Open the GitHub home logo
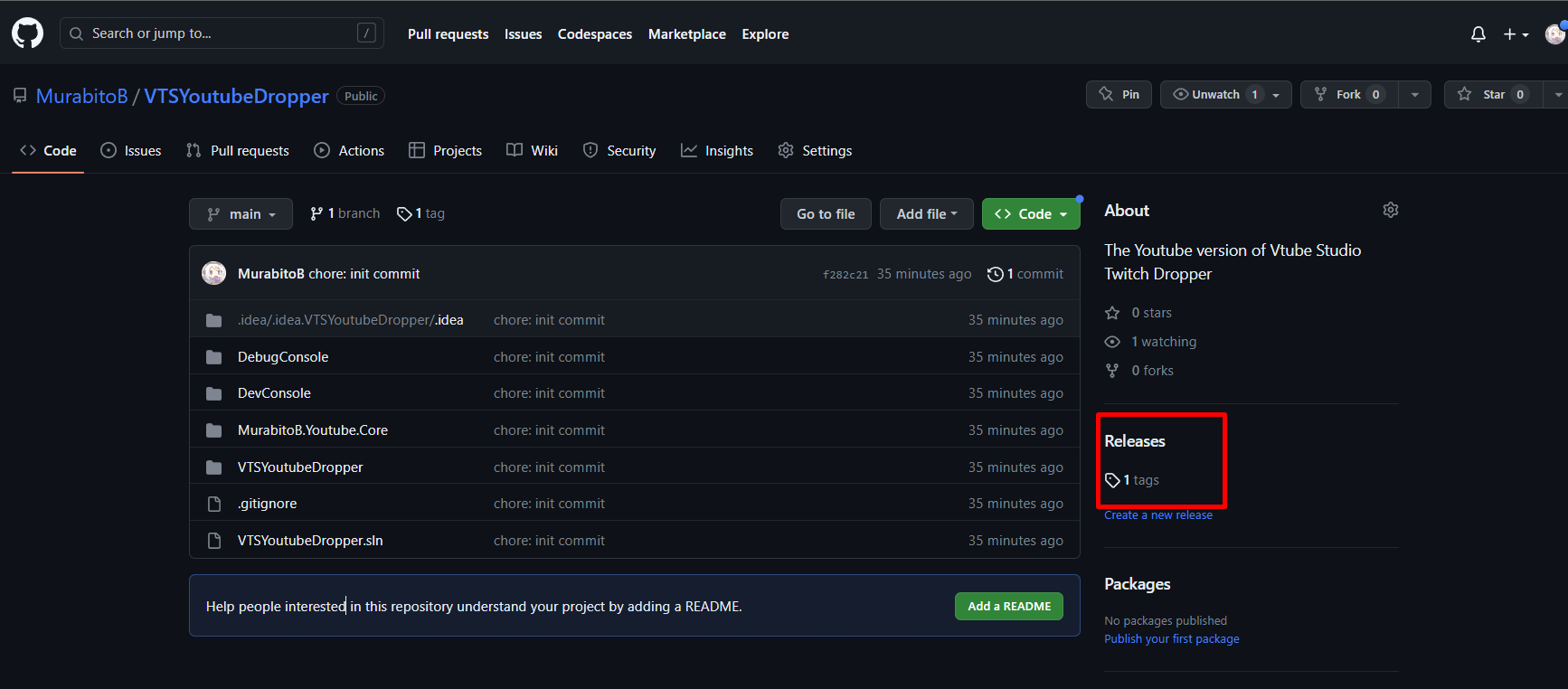 coord(27,33)
